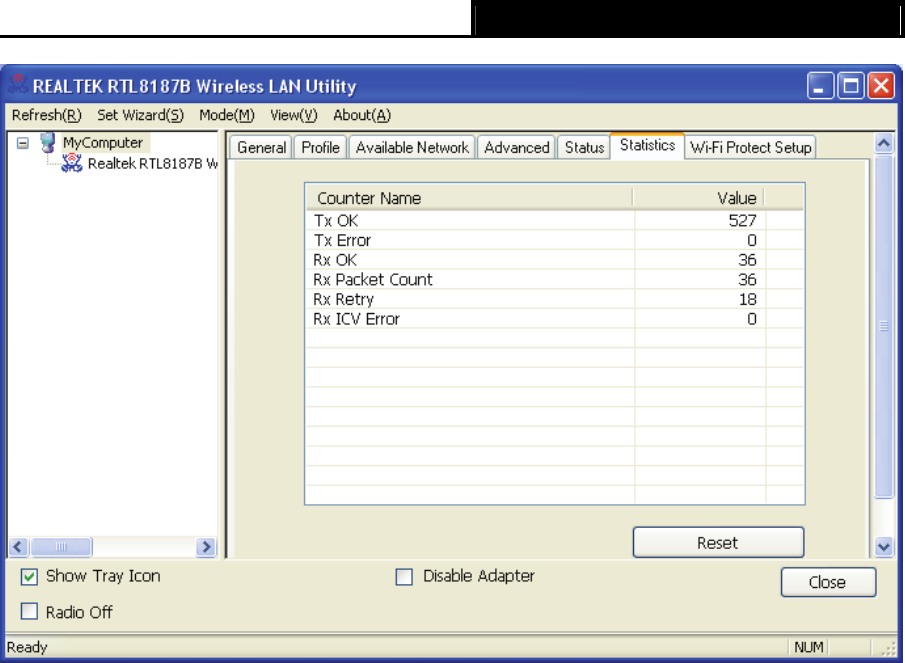This screenshot has width=905, height=663.
Task: Click the NUM status bar indicator
Action: coord(809,647)
